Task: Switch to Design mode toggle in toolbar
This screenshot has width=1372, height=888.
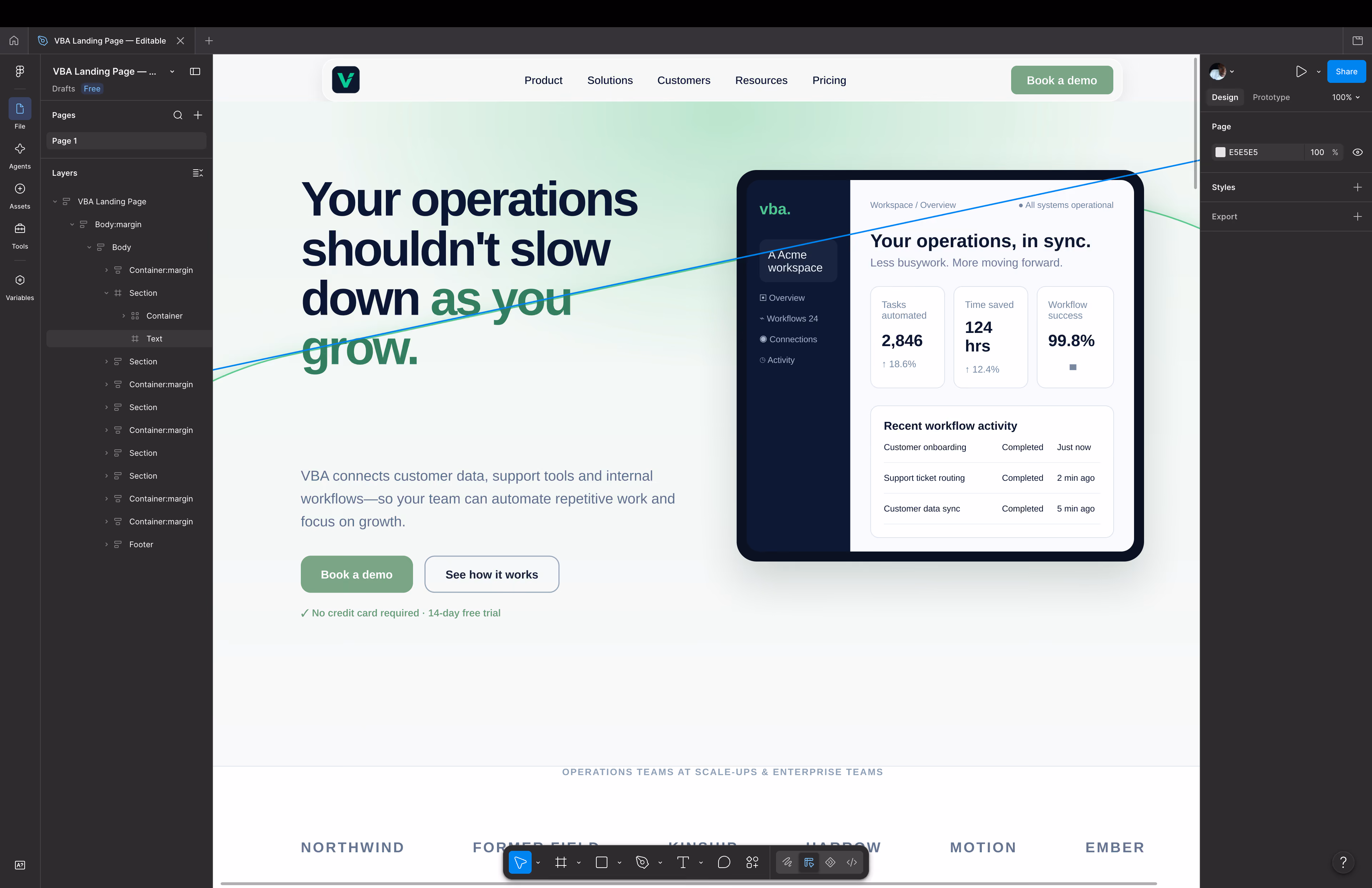Action: tap(809, 863)
